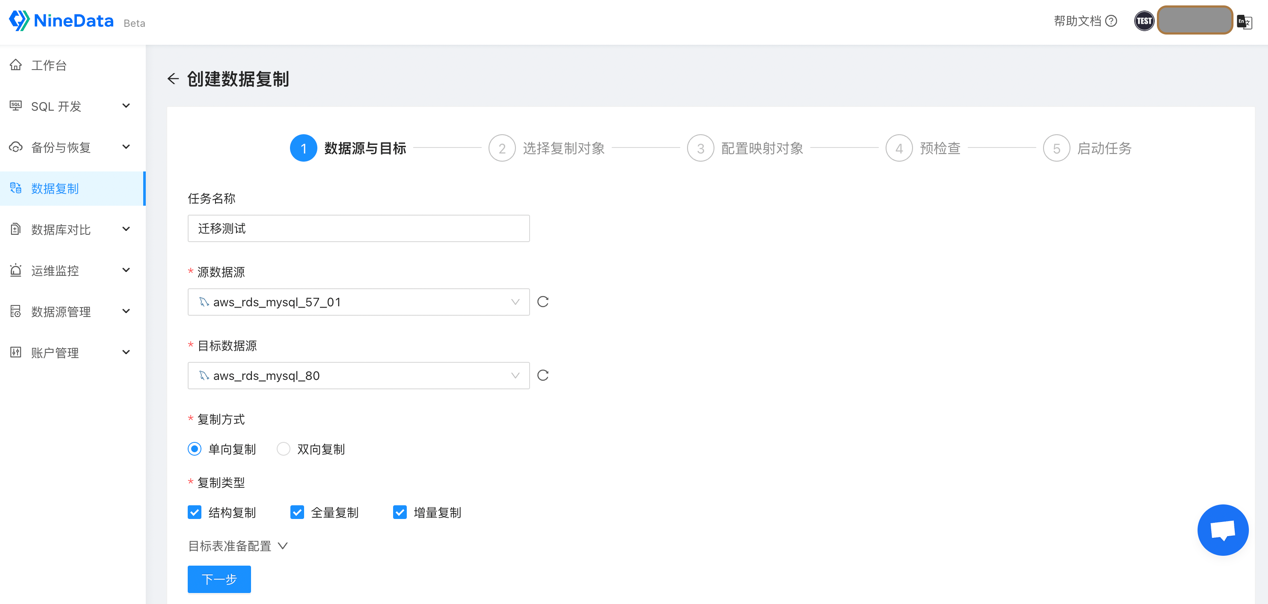Click the 运维监控 alarm icon
This screenshot has height=604, width=1268.
pos(16,270)
